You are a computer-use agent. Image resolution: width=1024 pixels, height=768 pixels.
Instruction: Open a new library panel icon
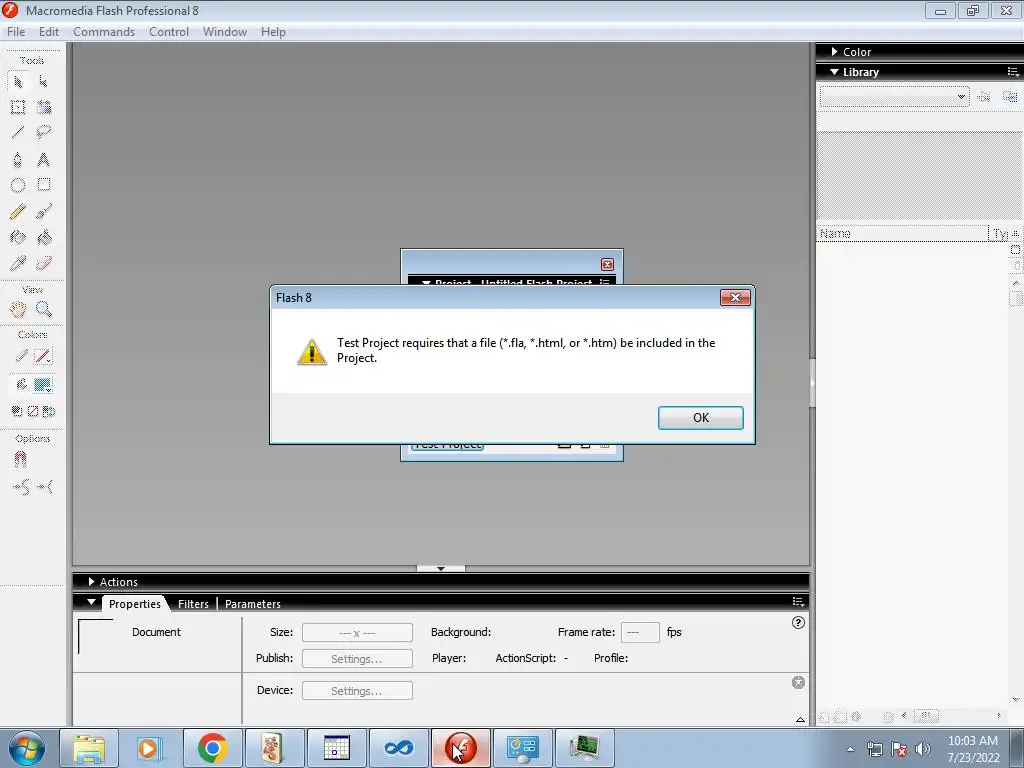click(x=1010, y=97)
